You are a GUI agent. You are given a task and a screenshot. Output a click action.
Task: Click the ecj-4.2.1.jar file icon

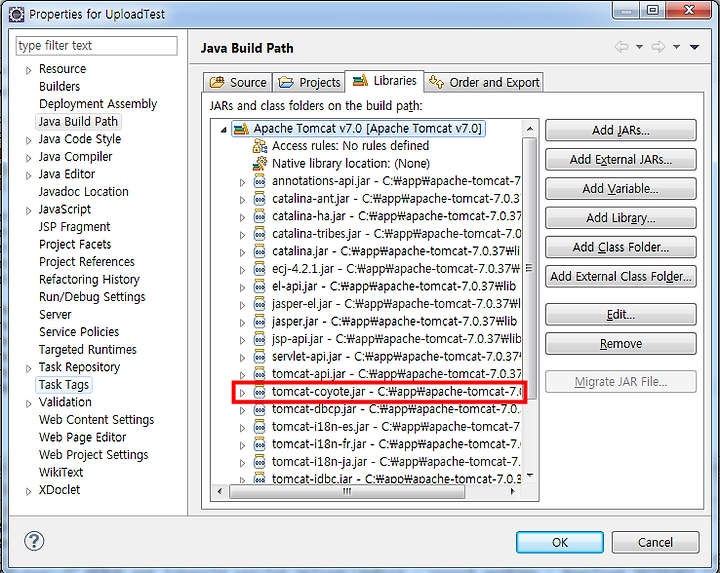[260, 269]
